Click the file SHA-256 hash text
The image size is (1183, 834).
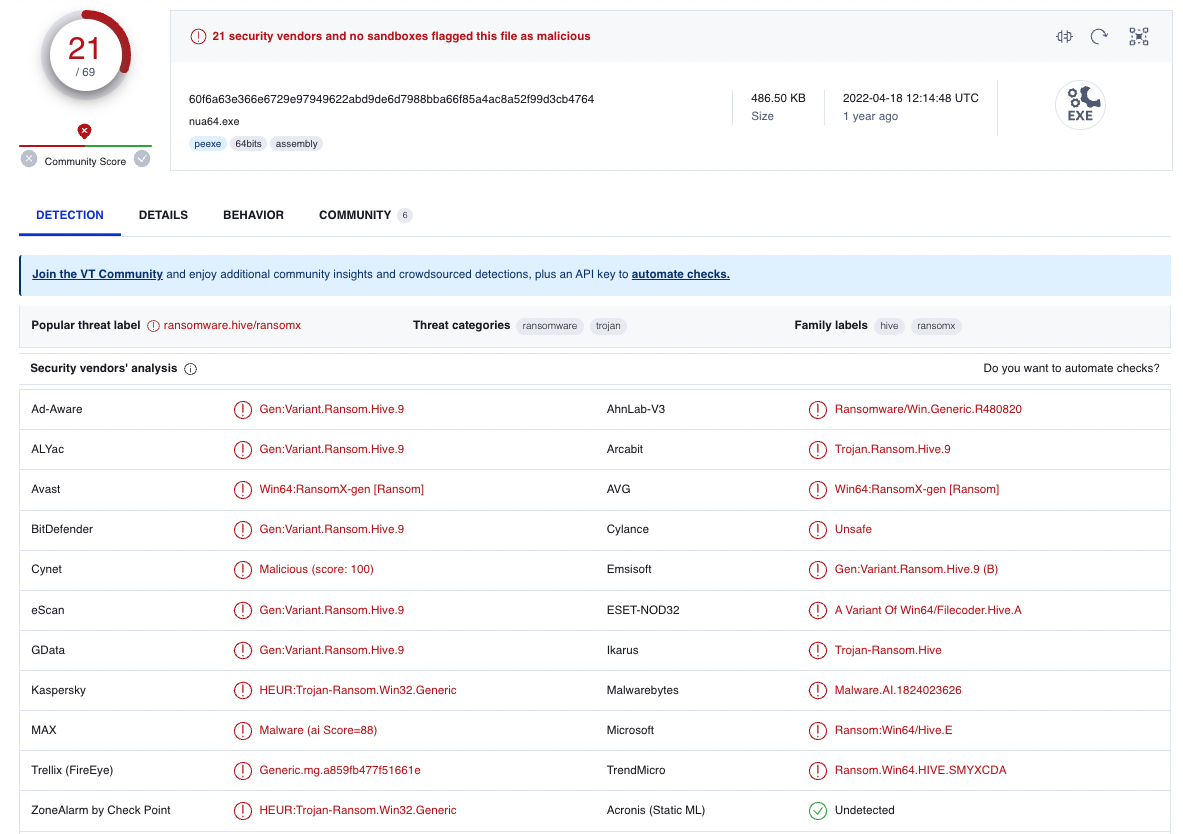click(392, 99)
